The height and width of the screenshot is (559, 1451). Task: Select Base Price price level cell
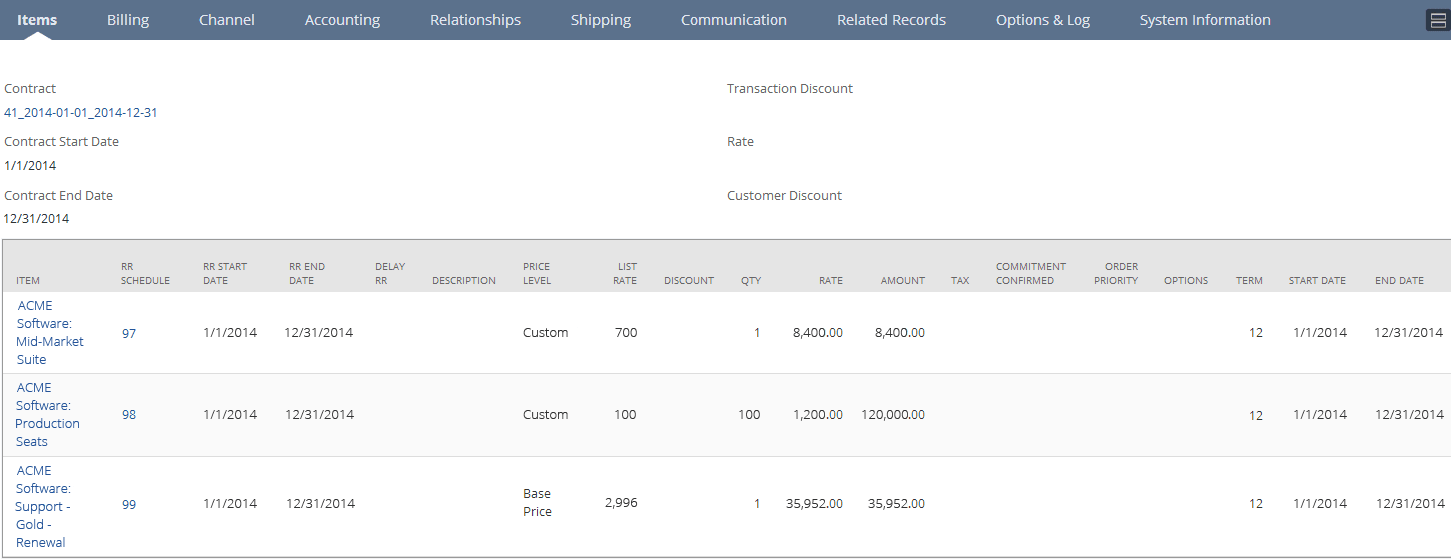click(538, 503)
